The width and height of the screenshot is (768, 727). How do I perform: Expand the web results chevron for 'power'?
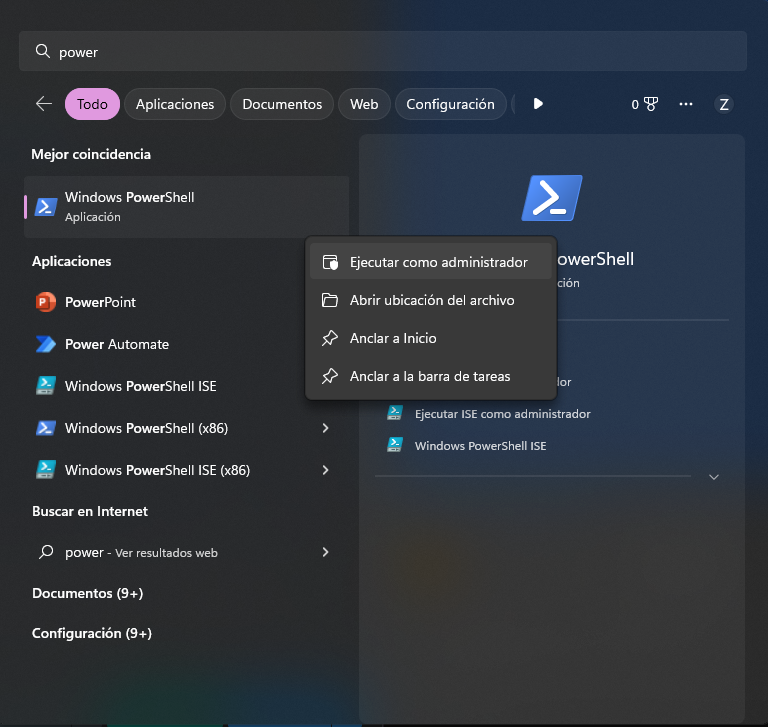325,553
